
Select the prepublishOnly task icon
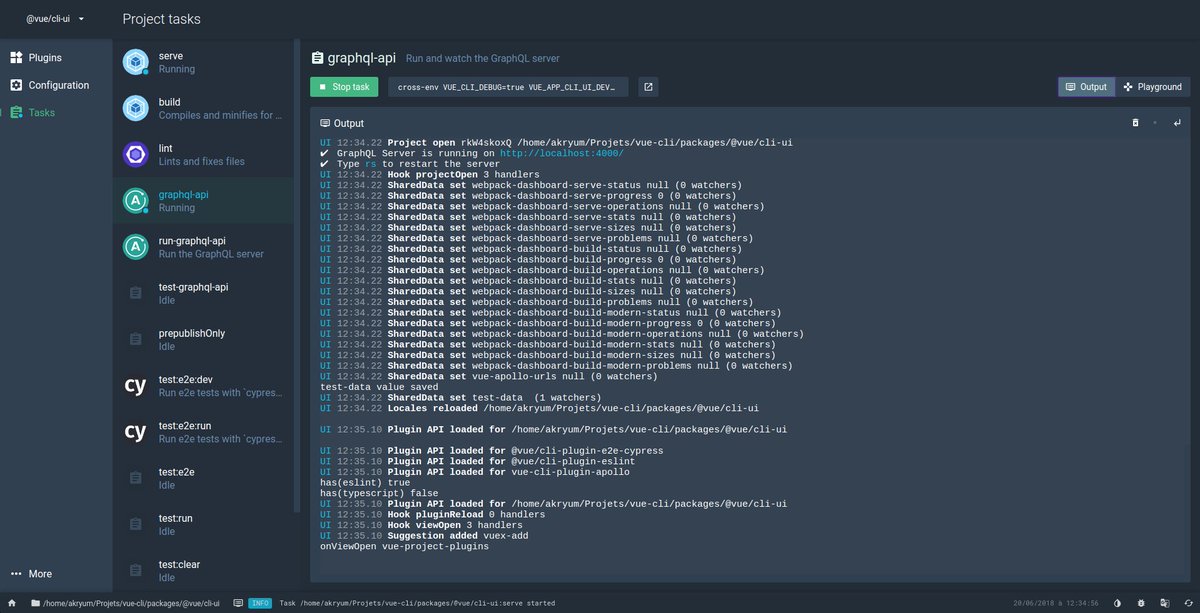pyautogui.click(x=135, y=339)
